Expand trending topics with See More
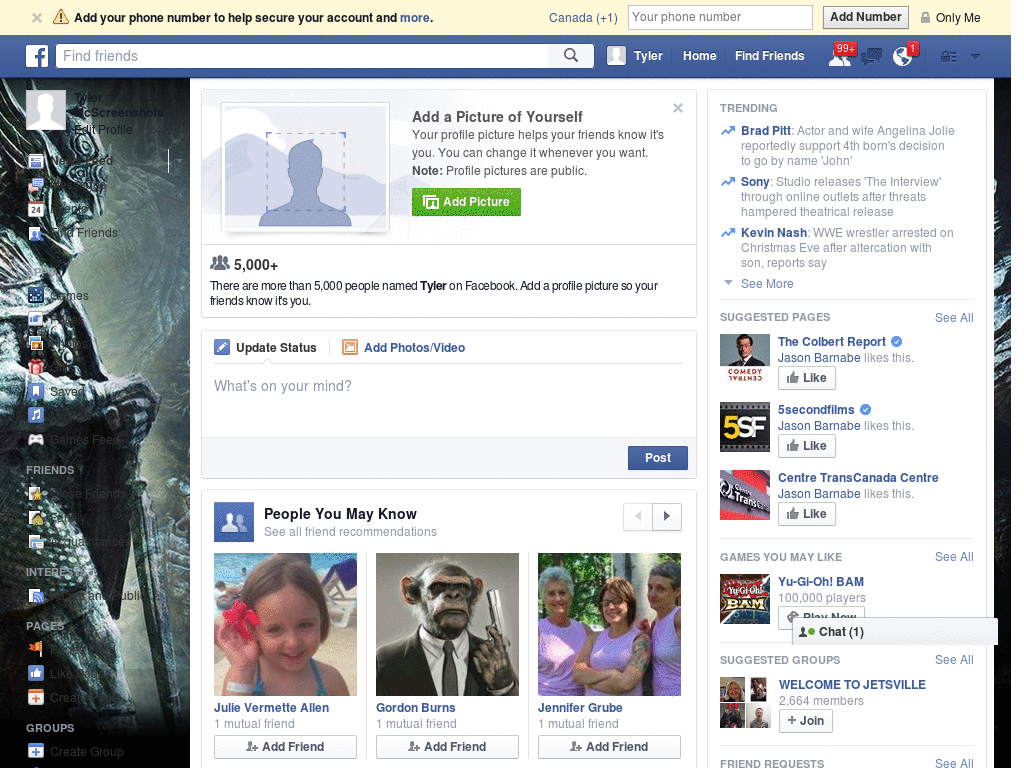 (767, 283)
